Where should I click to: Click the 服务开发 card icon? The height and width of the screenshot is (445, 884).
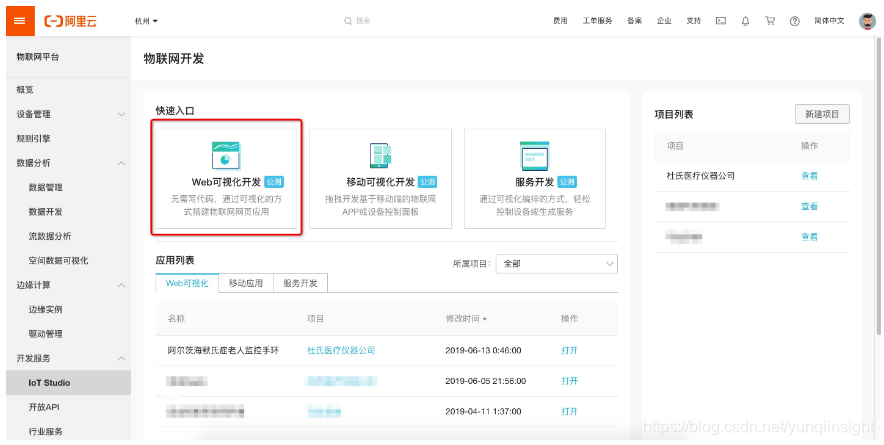[534, 156]
